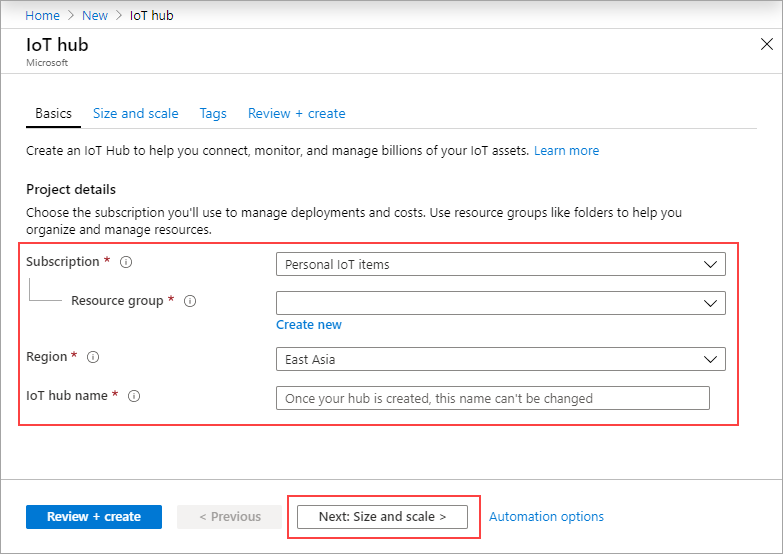Screen dimensions: 783x554
Task: Open the Review + create tab
Action: pos(296,114)
